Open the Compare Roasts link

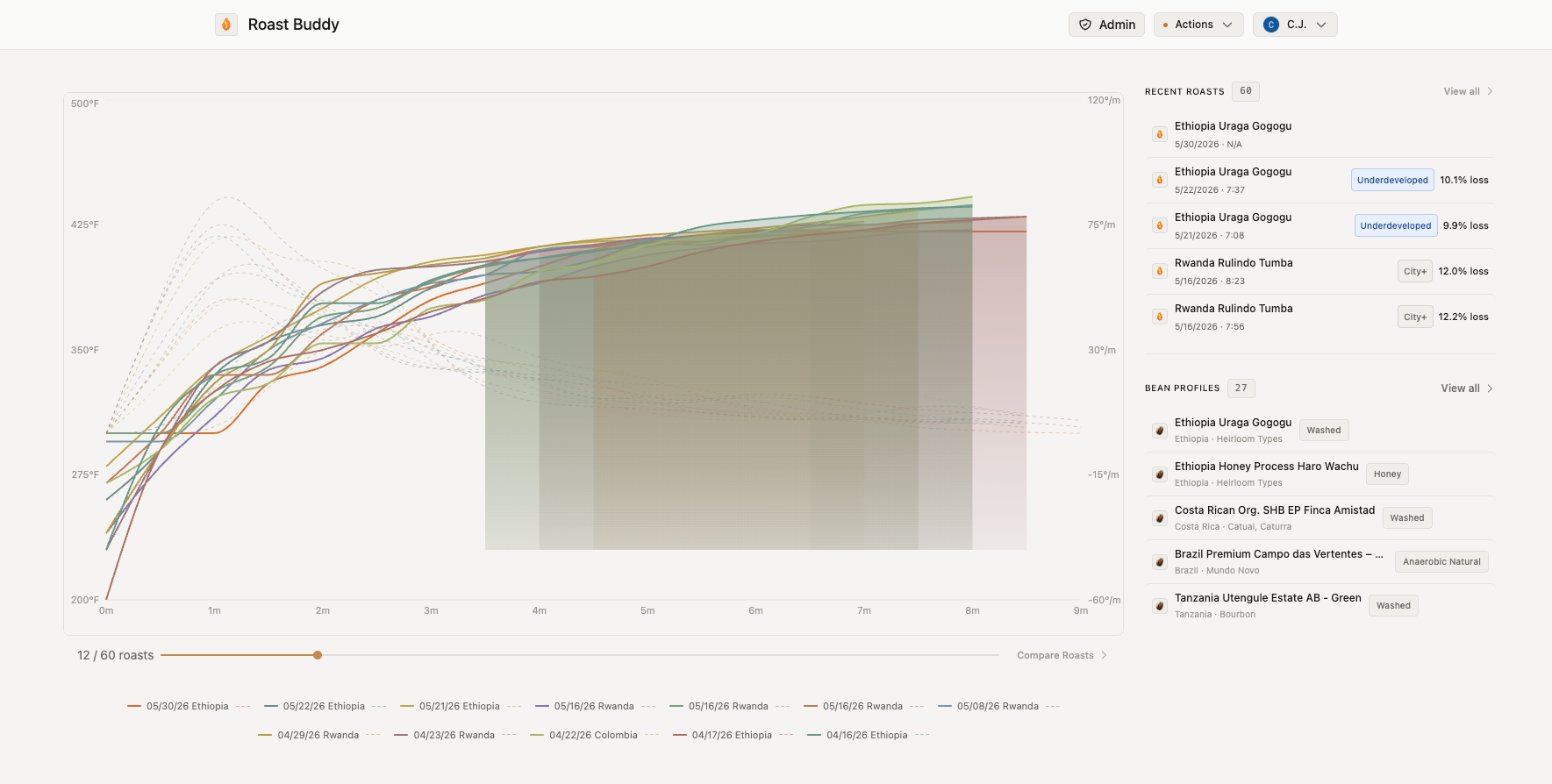click(x=1062, y=655)
